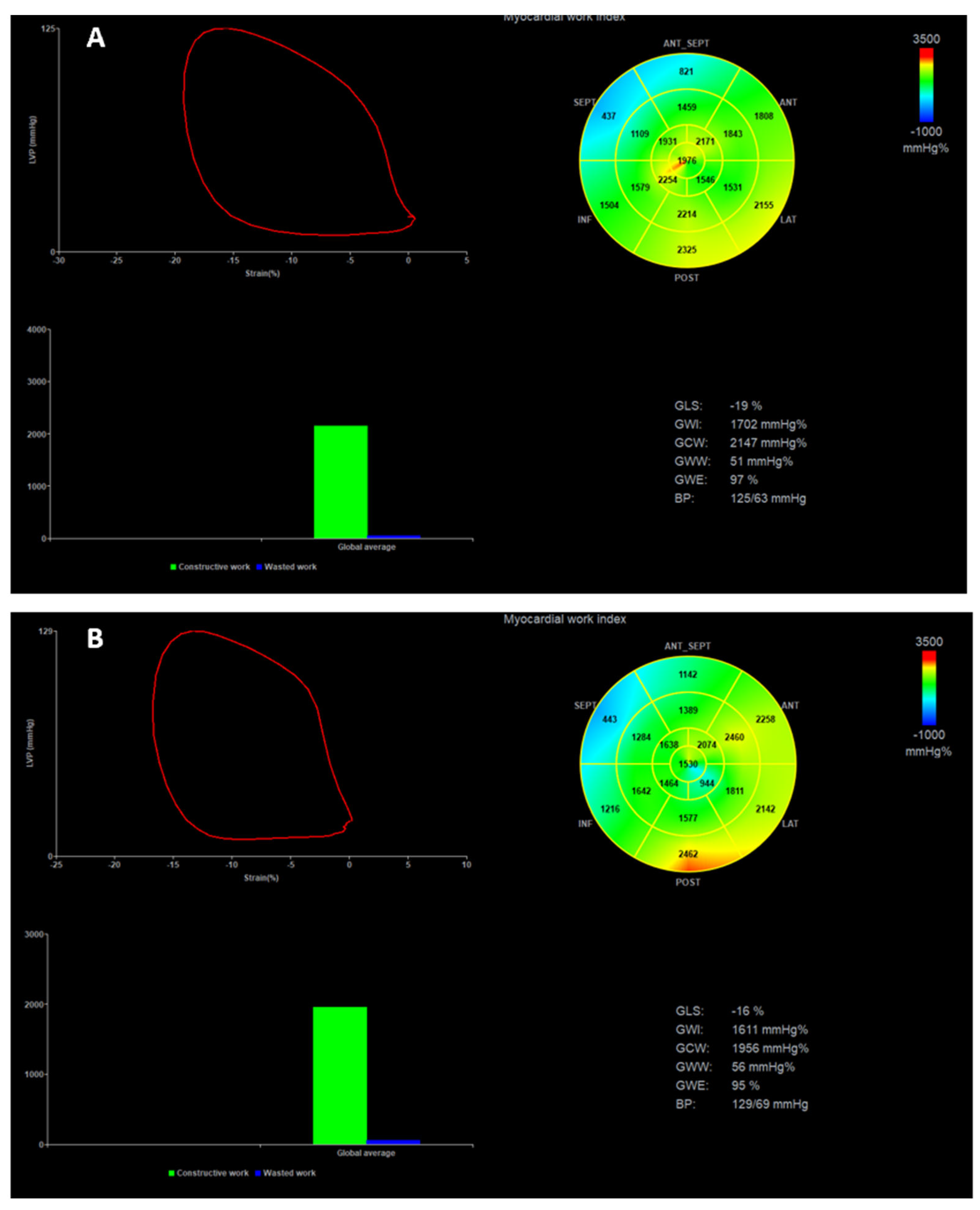Click blue Wasted work legend square, panel B
The width and height of the screenshot is (980, 1210).
tap(258, 1173)
